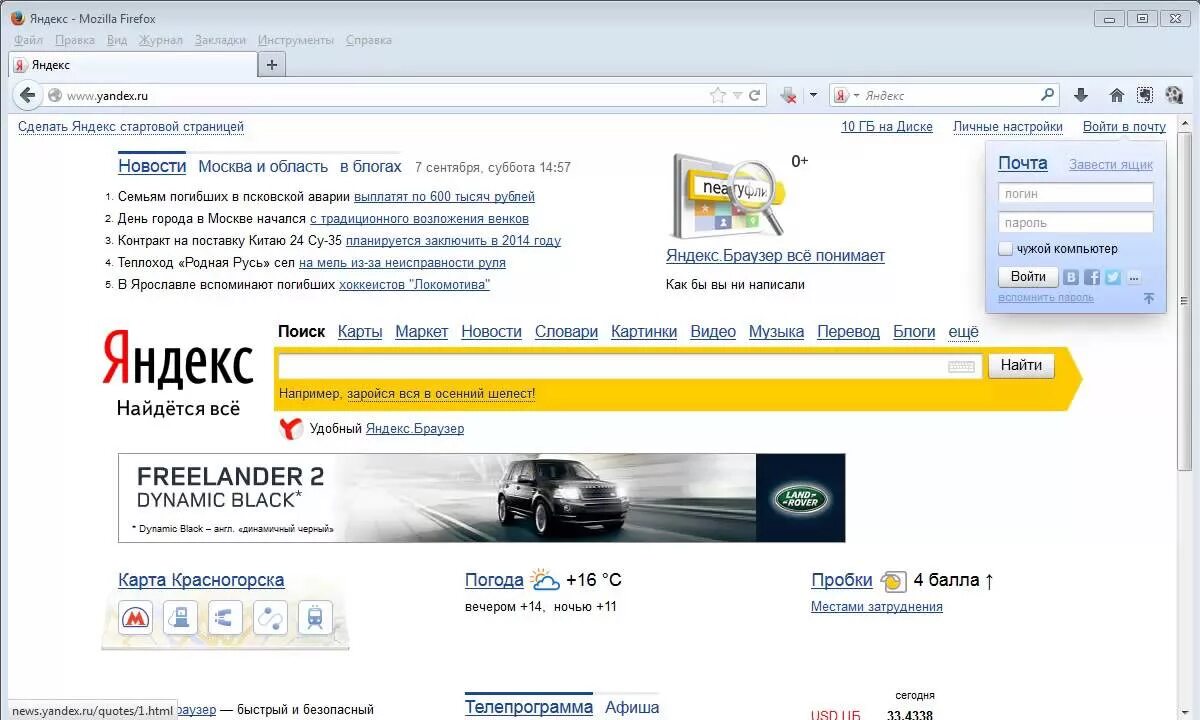
Task: Switch to the Афиша tab
Action: [x=632, y=707]
